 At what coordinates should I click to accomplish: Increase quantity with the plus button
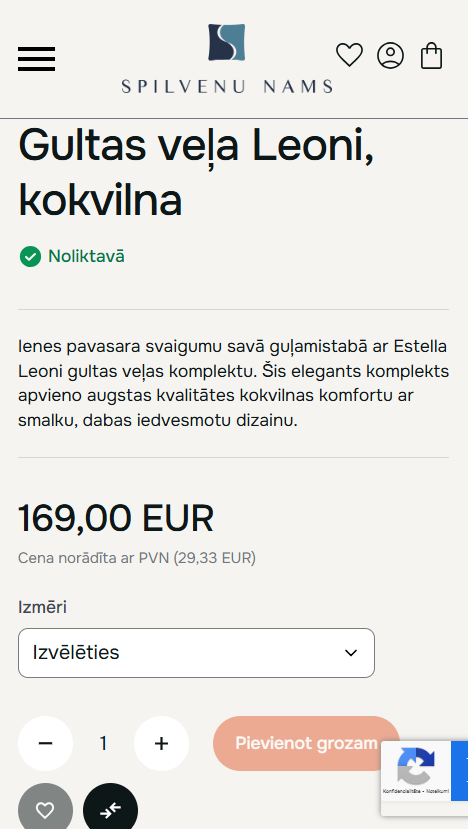161,743
